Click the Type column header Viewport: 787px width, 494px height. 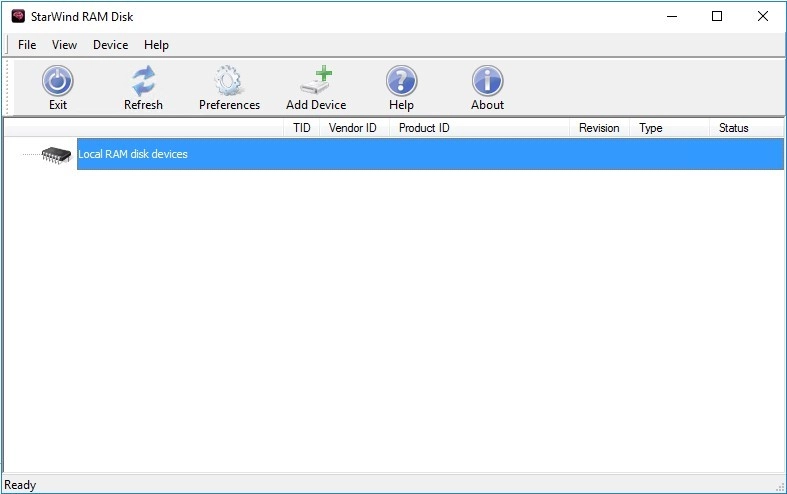coord(670,128)
